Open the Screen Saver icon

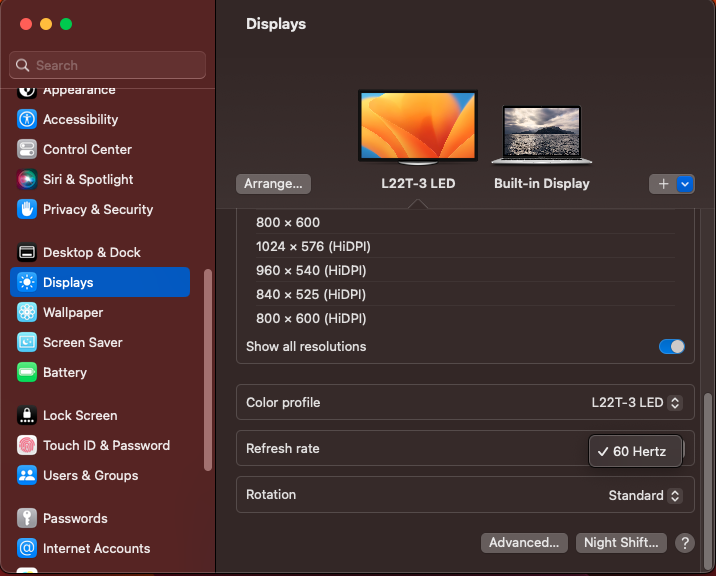(x=27, y=343)
